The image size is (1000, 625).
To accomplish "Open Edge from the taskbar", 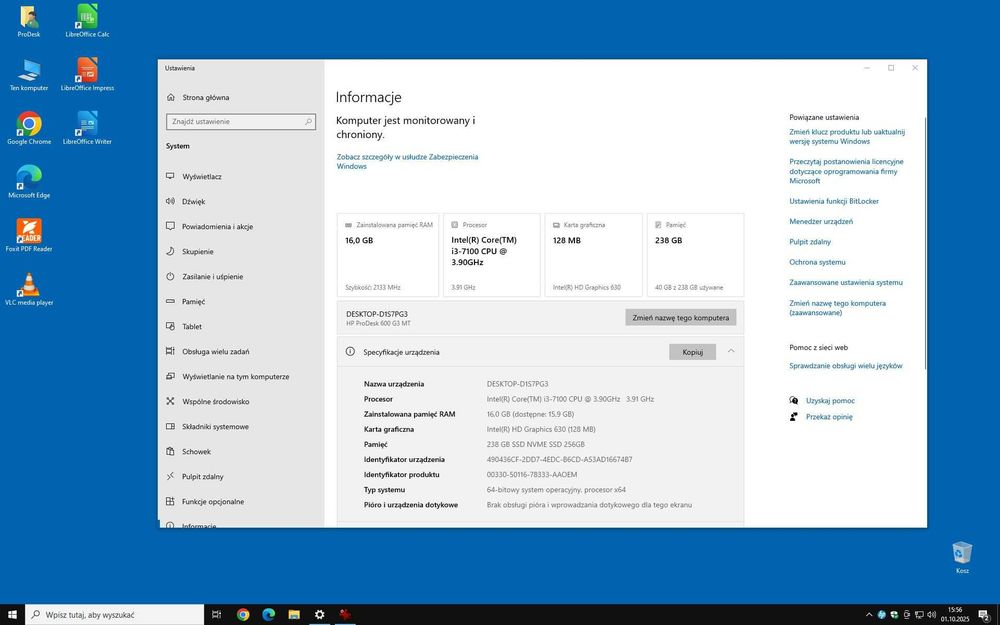I will point(268,615).
